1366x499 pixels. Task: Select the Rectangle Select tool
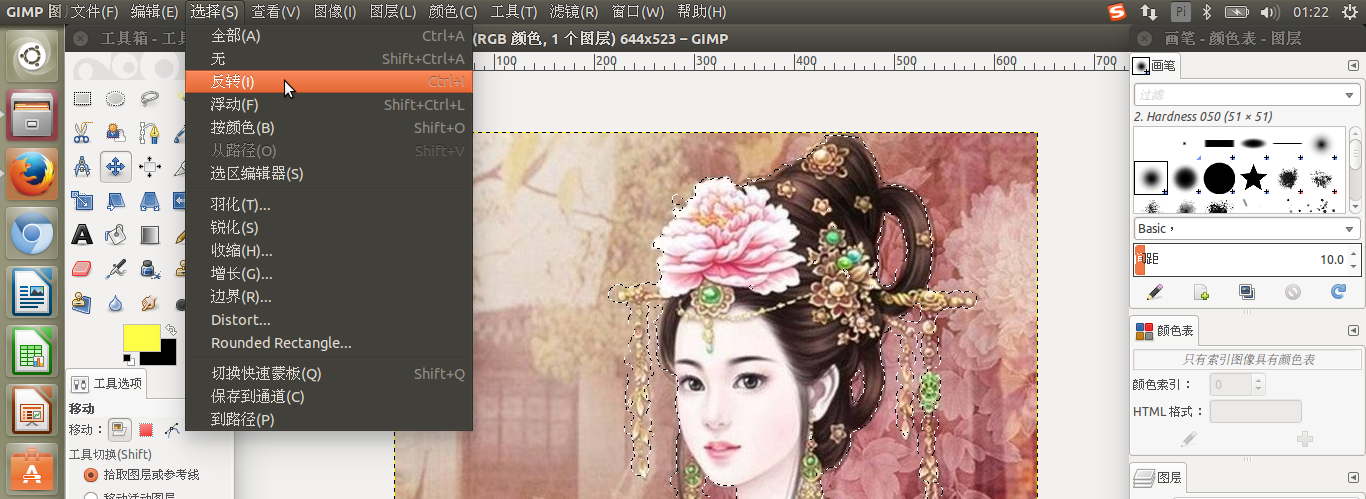(82, 98)
